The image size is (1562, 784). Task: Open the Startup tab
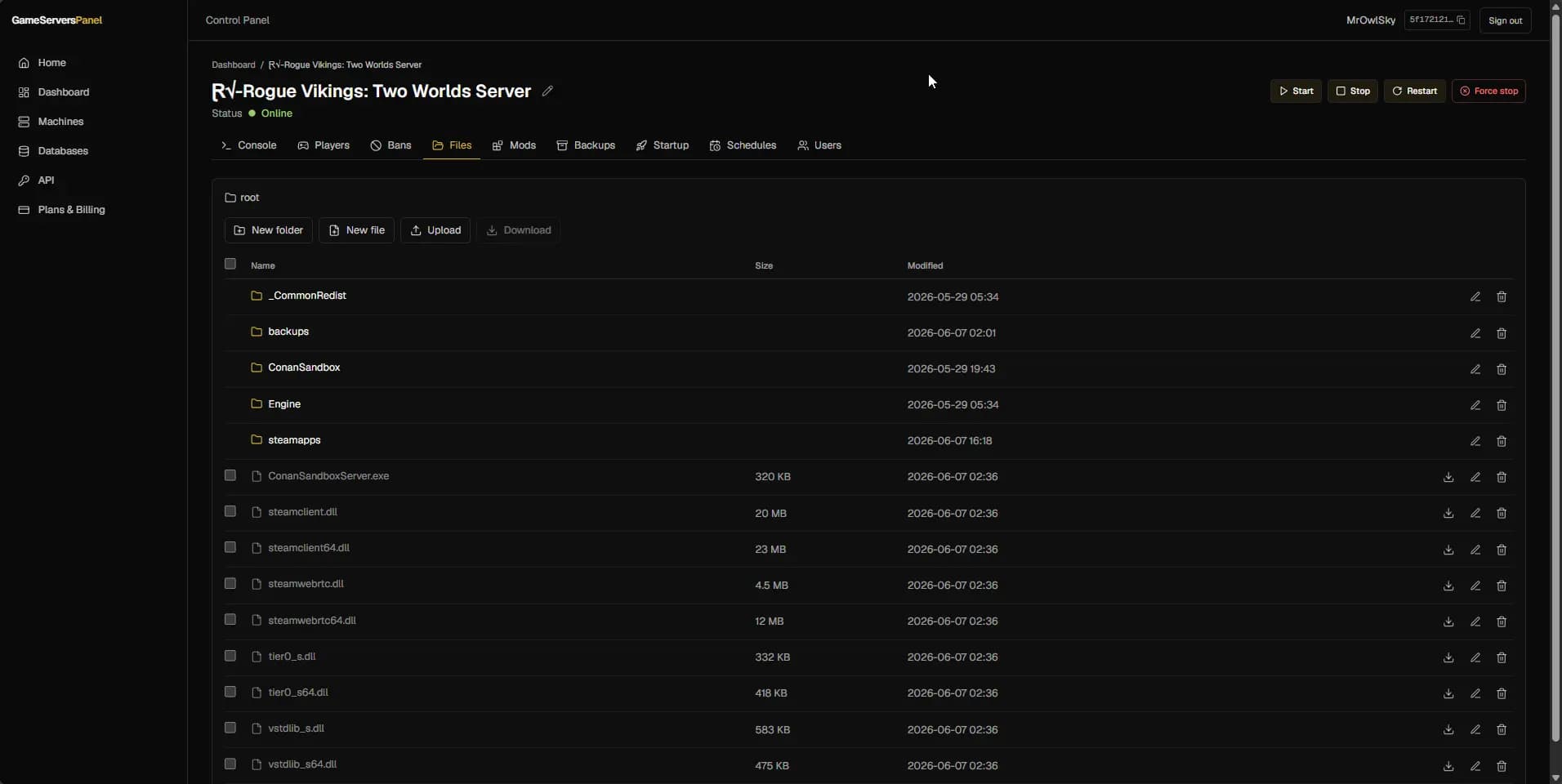click(x=663, y=145)
